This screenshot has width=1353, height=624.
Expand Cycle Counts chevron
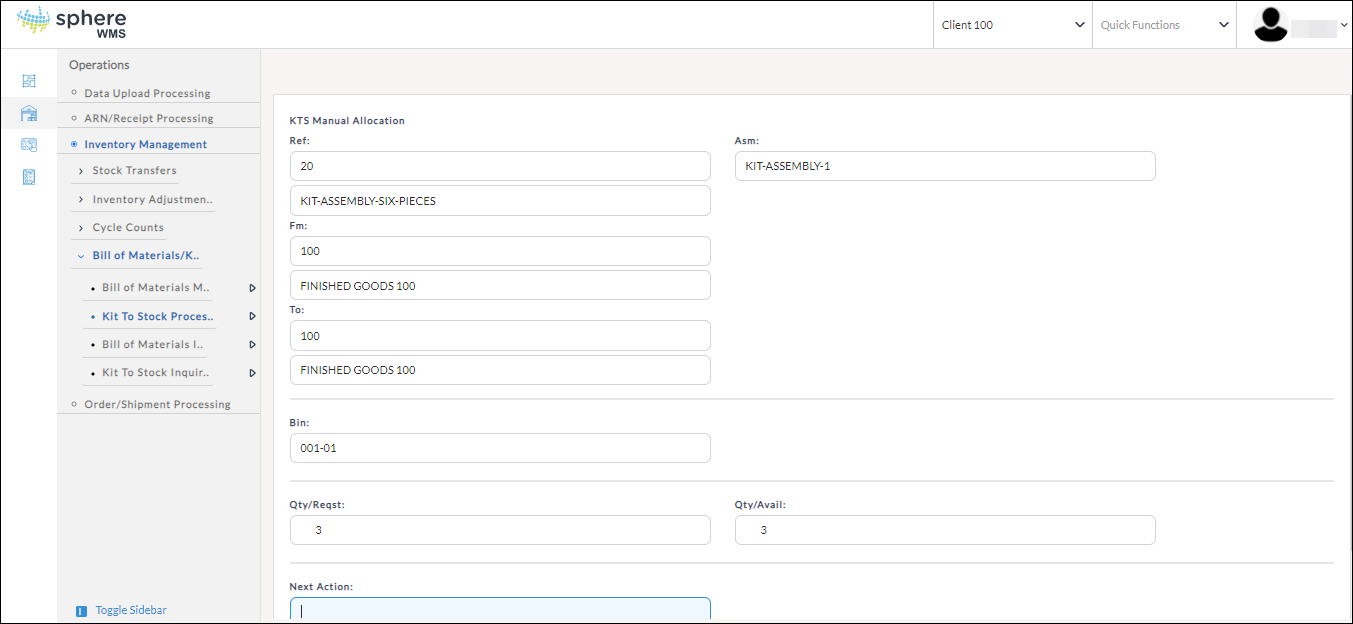[81, 228]
